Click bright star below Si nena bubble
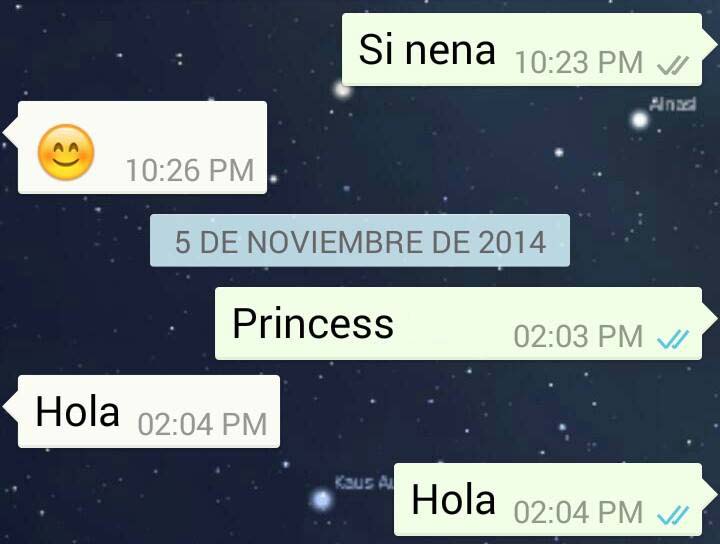The width and height of the screenshot is (720, 544). coord(342,90)
